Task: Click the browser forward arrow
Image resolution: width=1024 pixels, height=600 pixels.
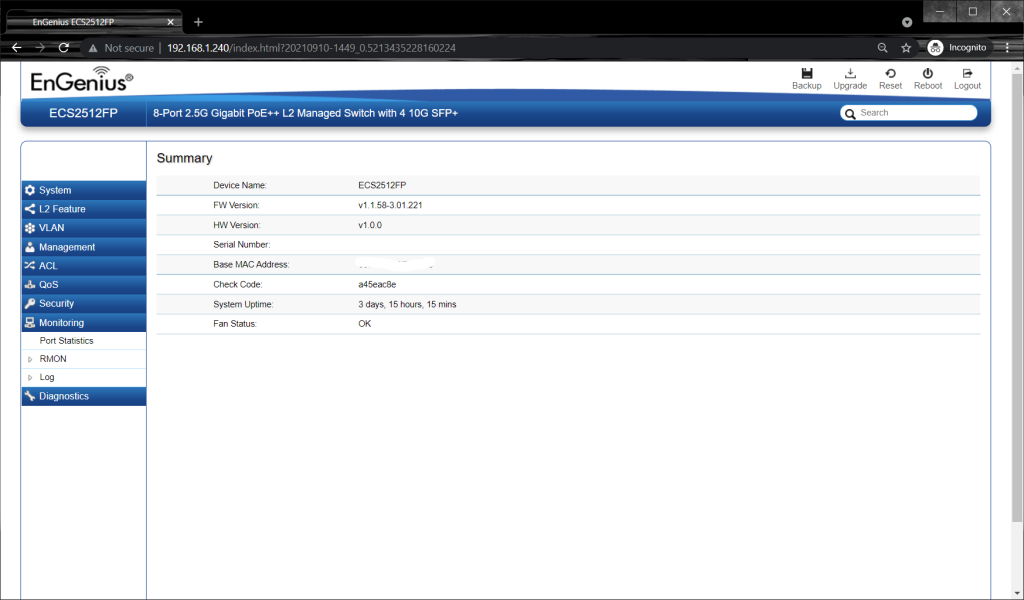Action: coord(40,48)
